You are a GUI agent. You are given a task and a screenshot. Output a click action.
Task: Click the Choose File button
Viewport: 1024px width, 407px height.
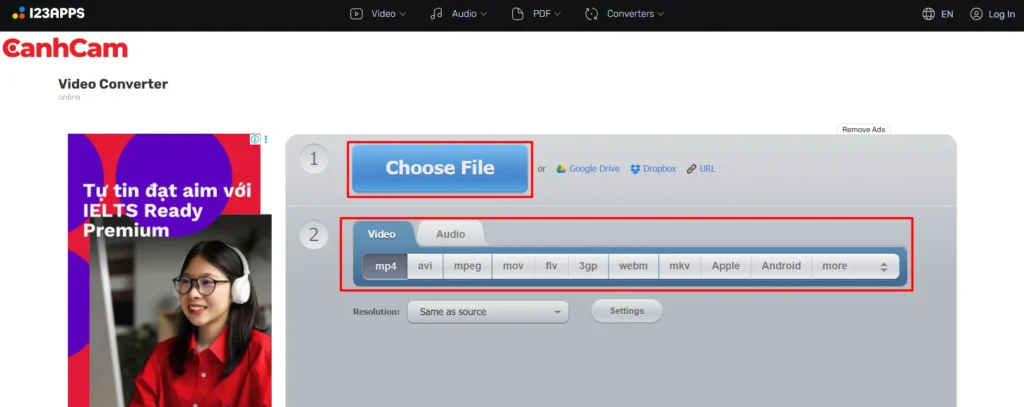click(x=440, y=169)
